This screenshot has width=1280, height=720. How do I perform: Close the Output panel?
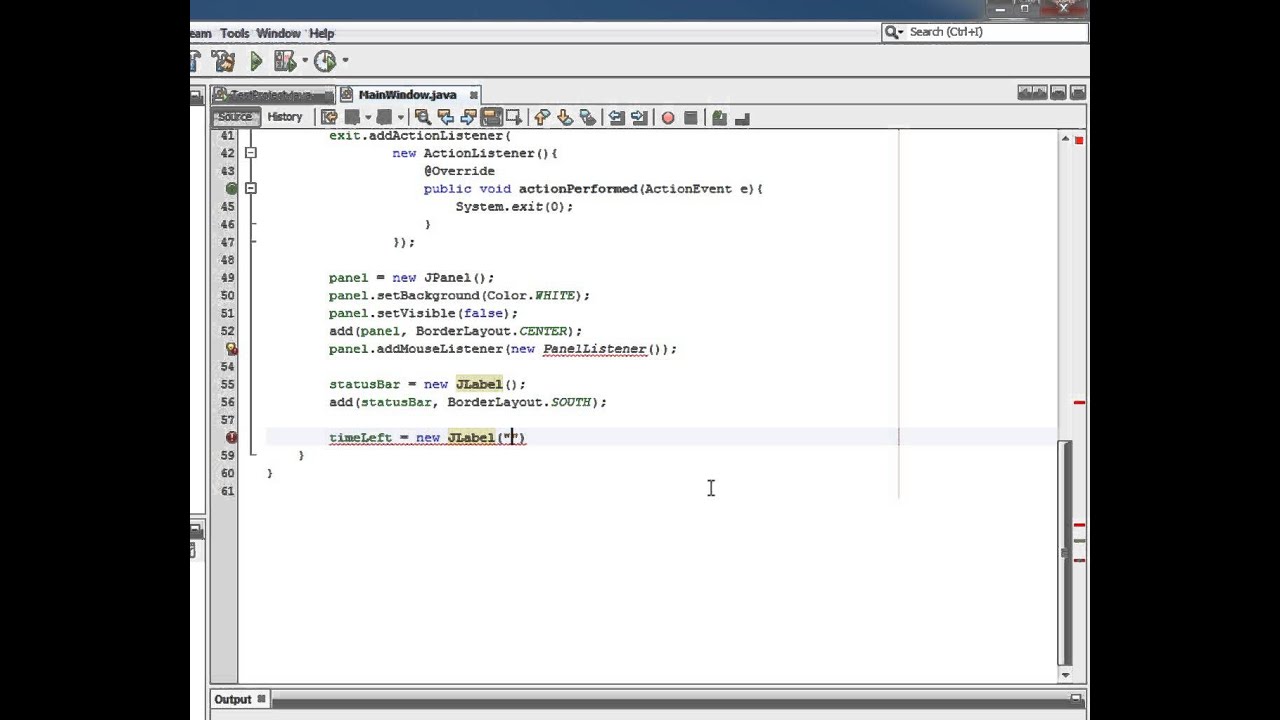tap(262, 699)
